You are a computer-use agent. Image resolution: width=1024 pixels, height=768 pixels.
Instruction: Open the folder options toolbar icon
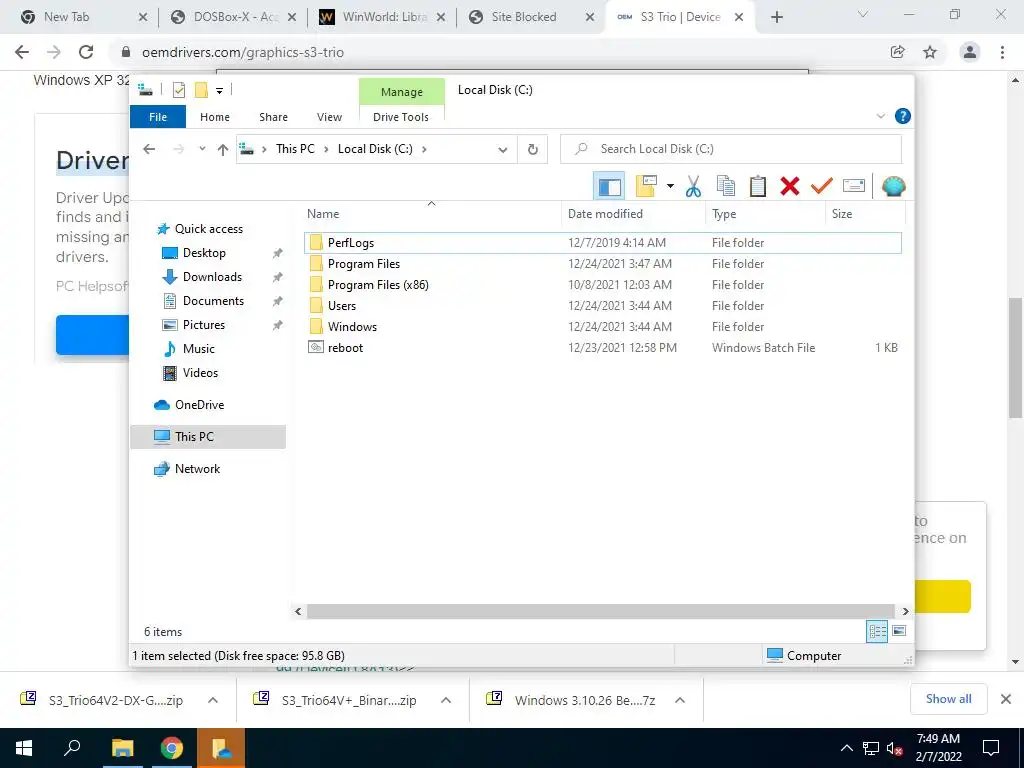(646, 187)
